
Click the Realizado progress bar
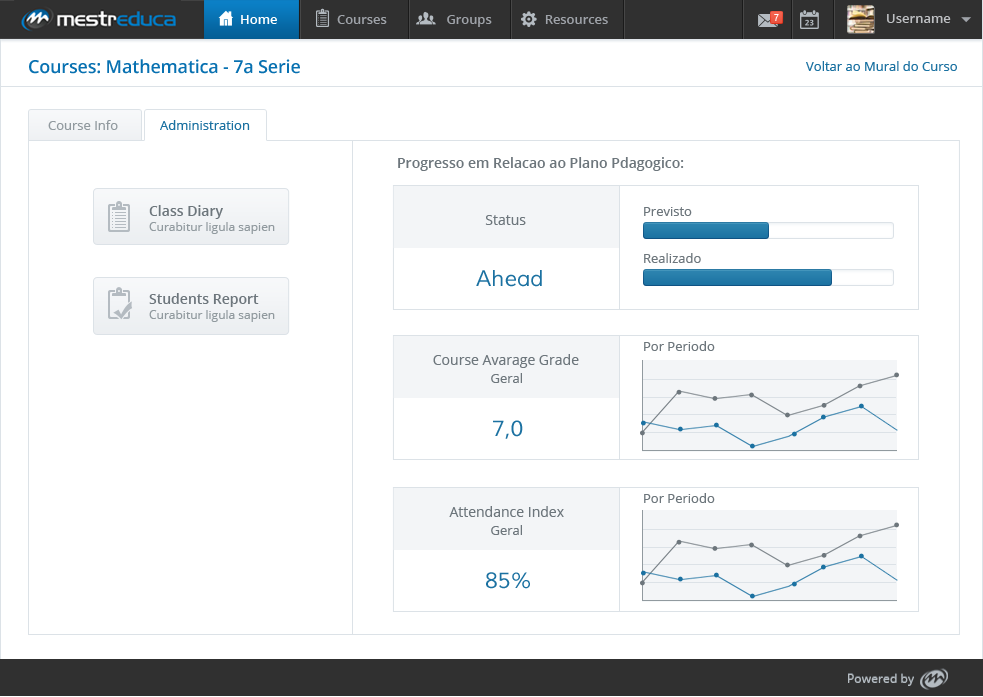[x=768, y=278]
